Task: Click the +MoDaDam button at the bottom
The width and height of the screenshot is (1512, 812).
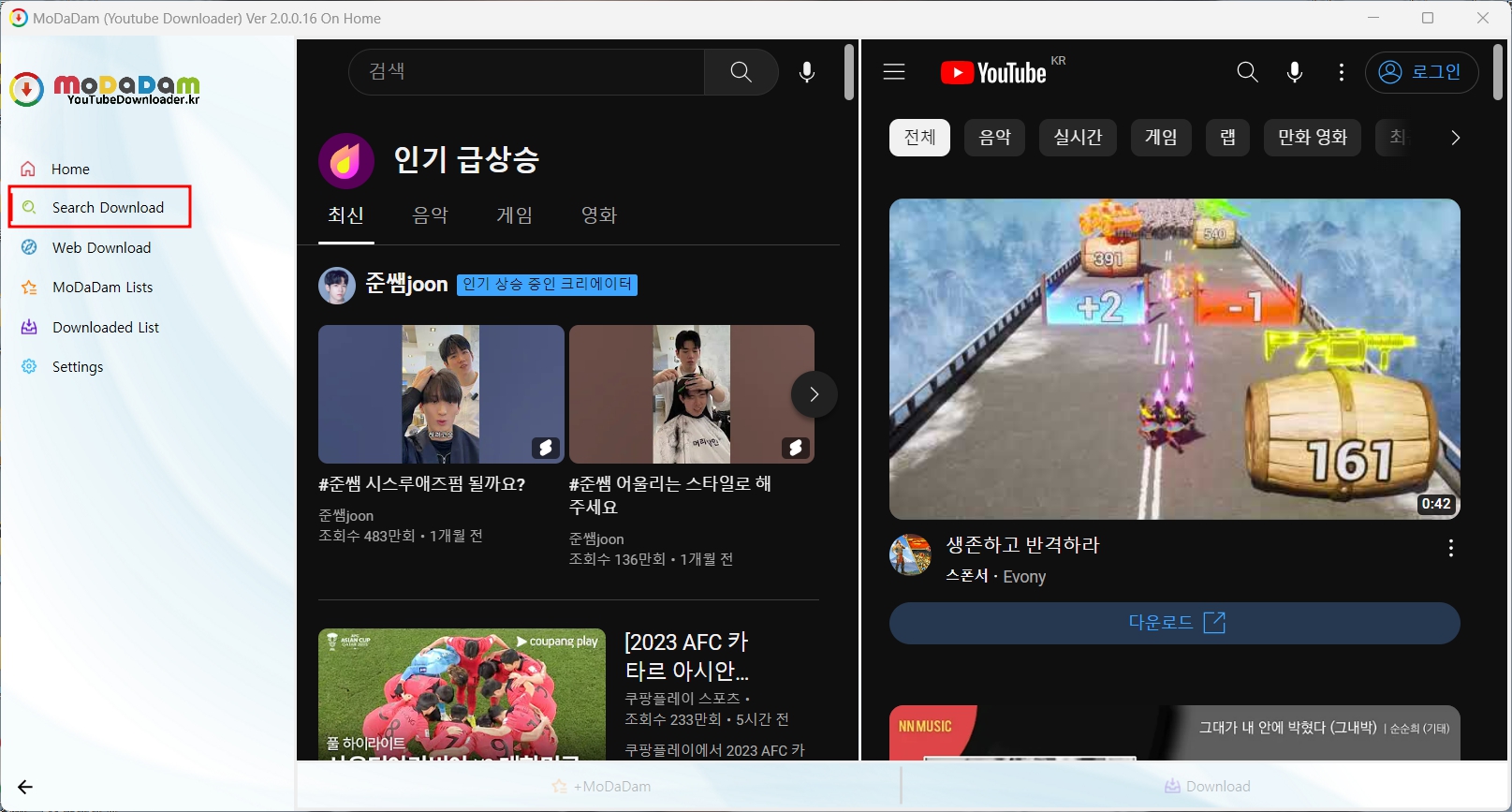Action: click(600, 786)
